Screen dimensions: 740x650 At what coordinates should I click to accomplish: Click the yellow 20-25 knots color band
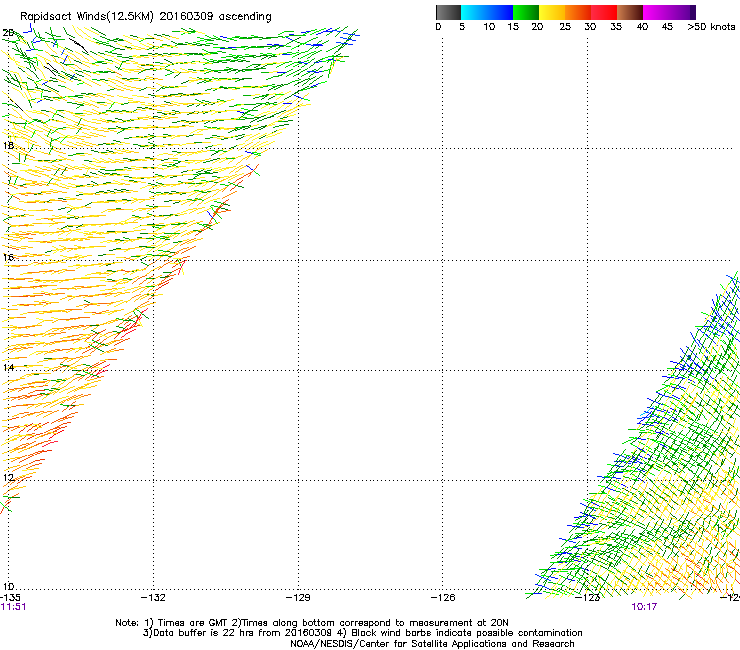point(552,12)
